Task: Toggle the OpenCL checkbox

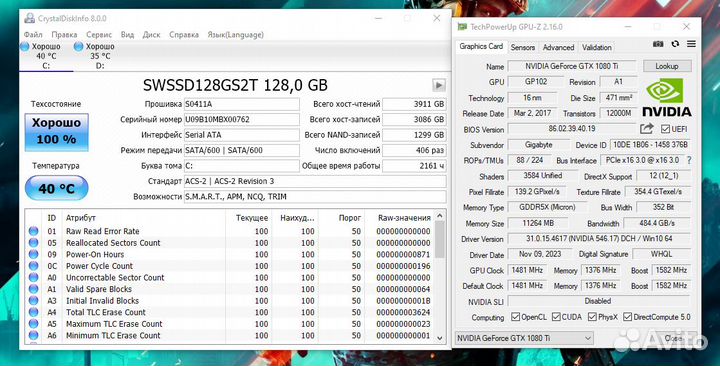Action: point(516,317)
